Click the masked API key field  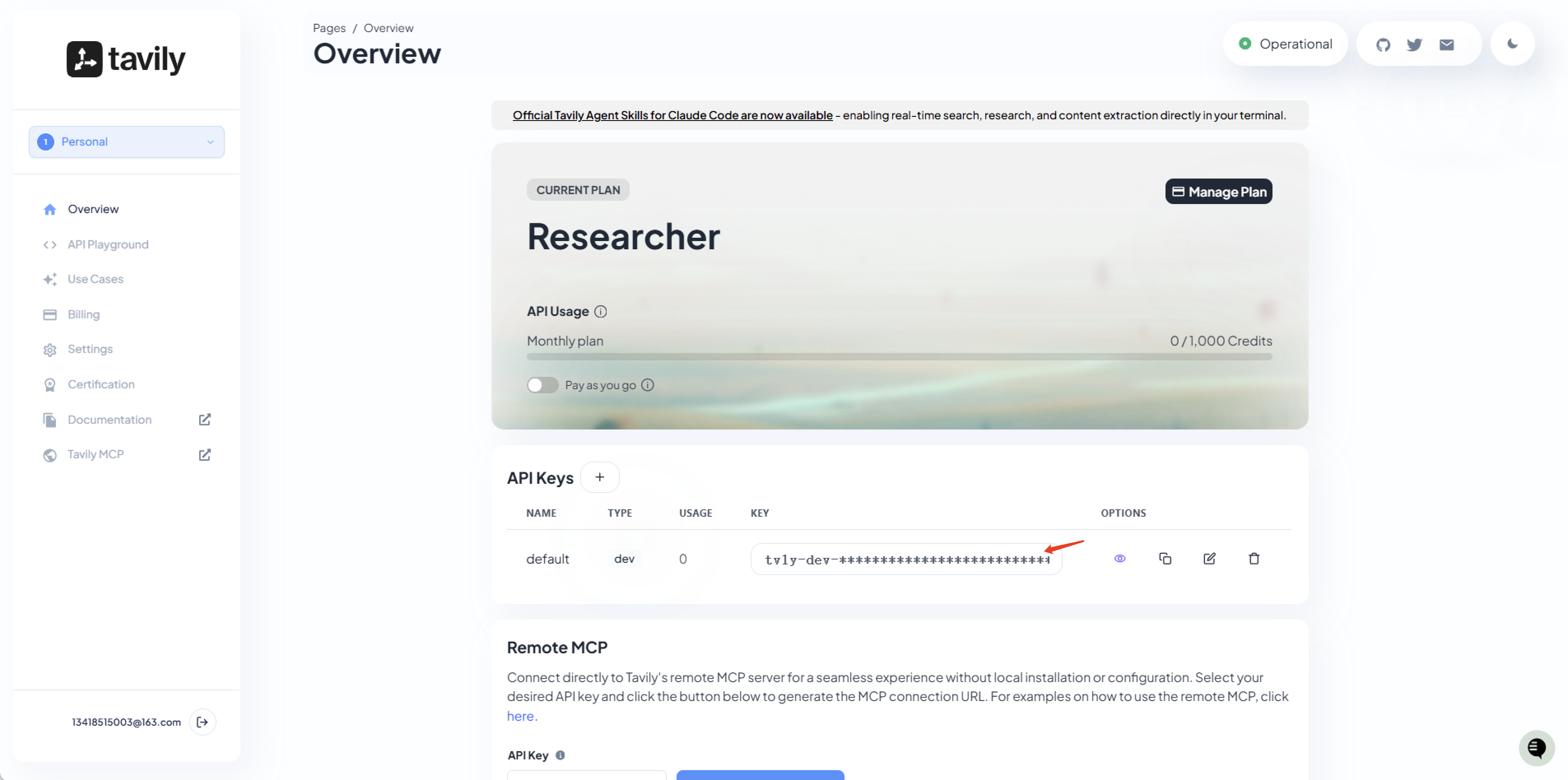point(906,559)
